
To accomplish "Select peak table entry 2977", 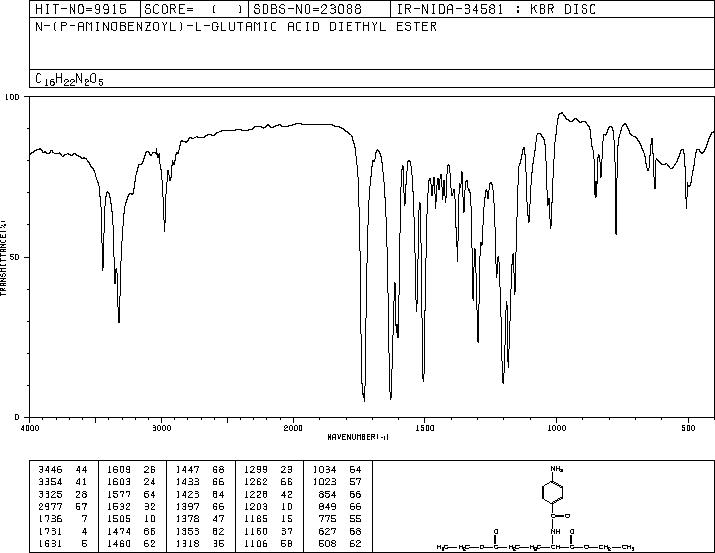I will (50, 506).
